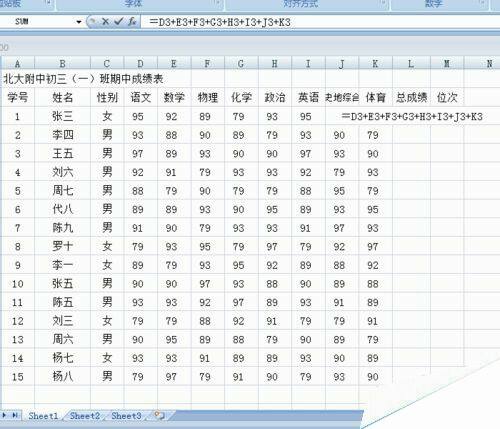The height and width of the screenshot is (429, 500).
Task: Select the 物理 header cell
Action: point(208,97)
